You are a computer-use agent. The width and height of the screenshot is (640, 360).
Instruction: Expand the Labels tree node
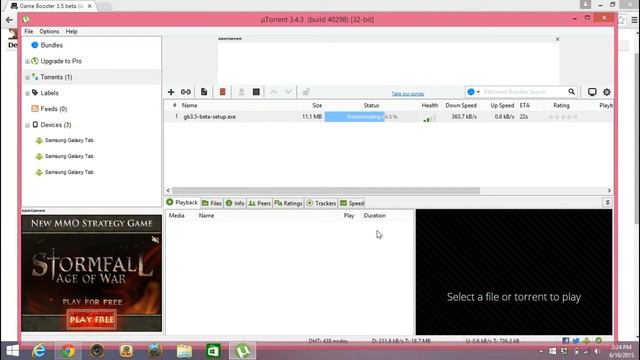27,93
